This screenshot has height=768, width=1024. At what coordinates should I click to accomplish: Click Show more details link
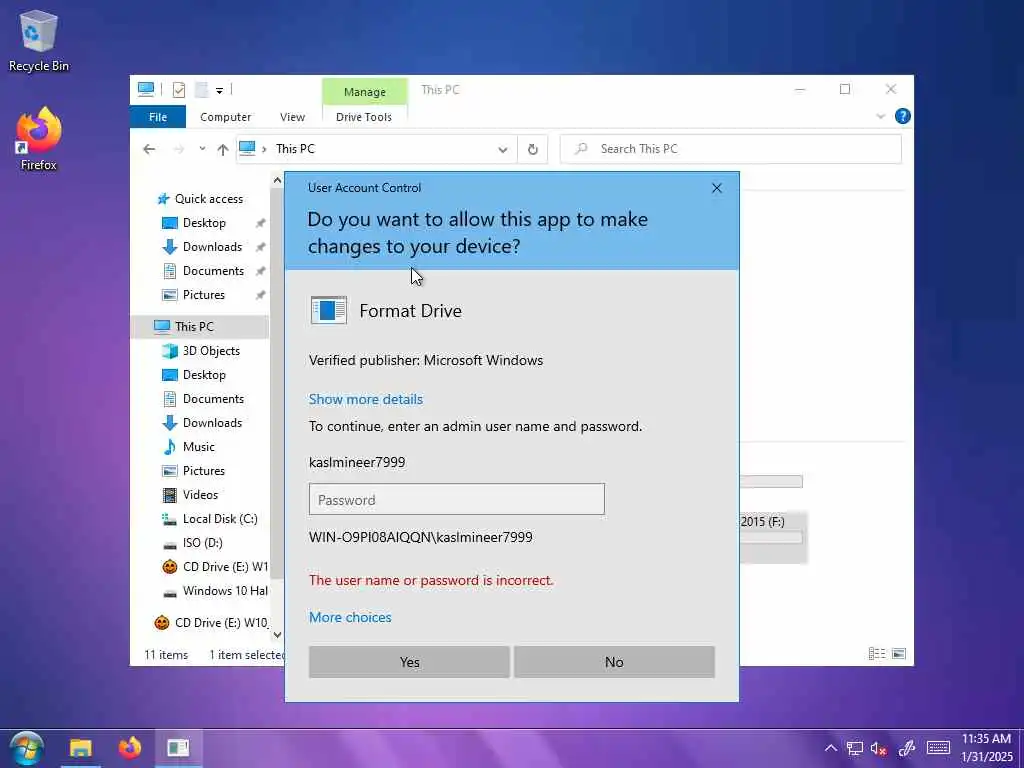(366, 399)
